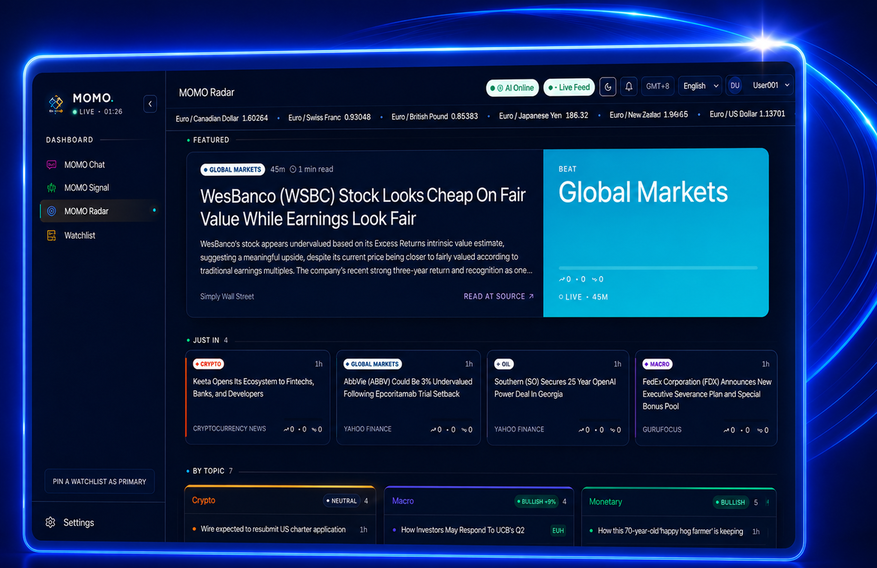Click the Euro / US Dollar ticker item

tap(747, 113)
